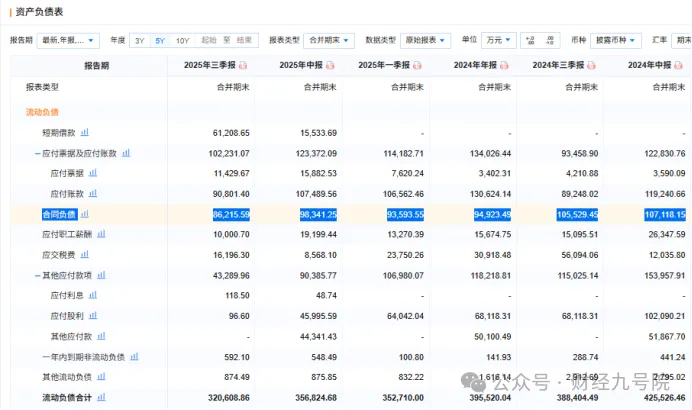Screen dimensions: 692x410
Task: Click the 2024年中报 column header
Action: coord(650,65)
